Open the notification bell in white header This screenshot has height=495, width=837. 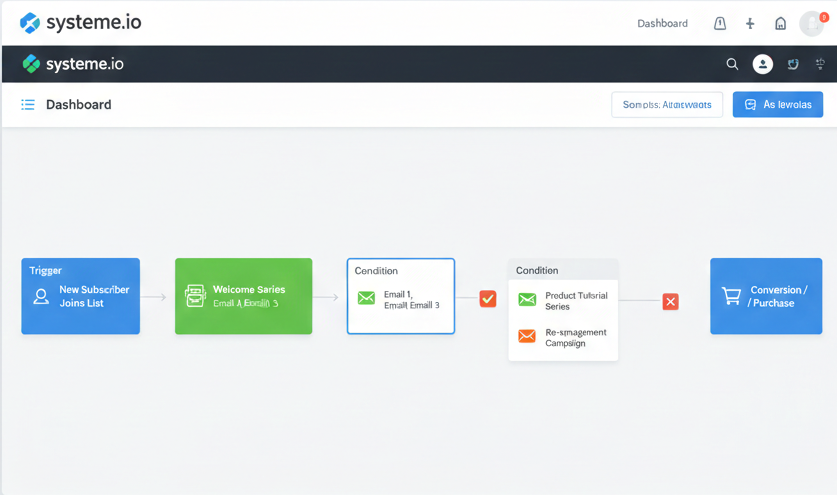720,23
